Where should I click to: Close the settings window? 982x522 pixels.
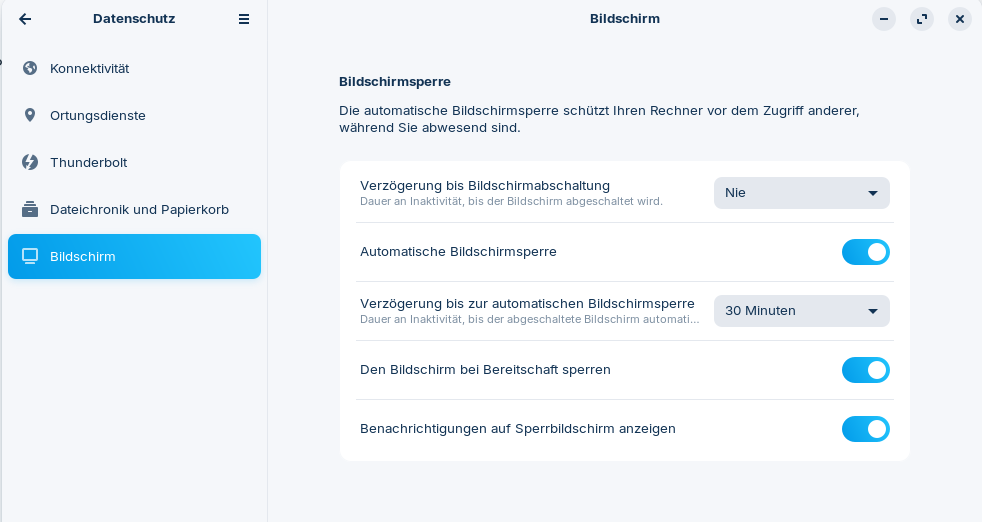pyautogui.click(x=959, y=19)
